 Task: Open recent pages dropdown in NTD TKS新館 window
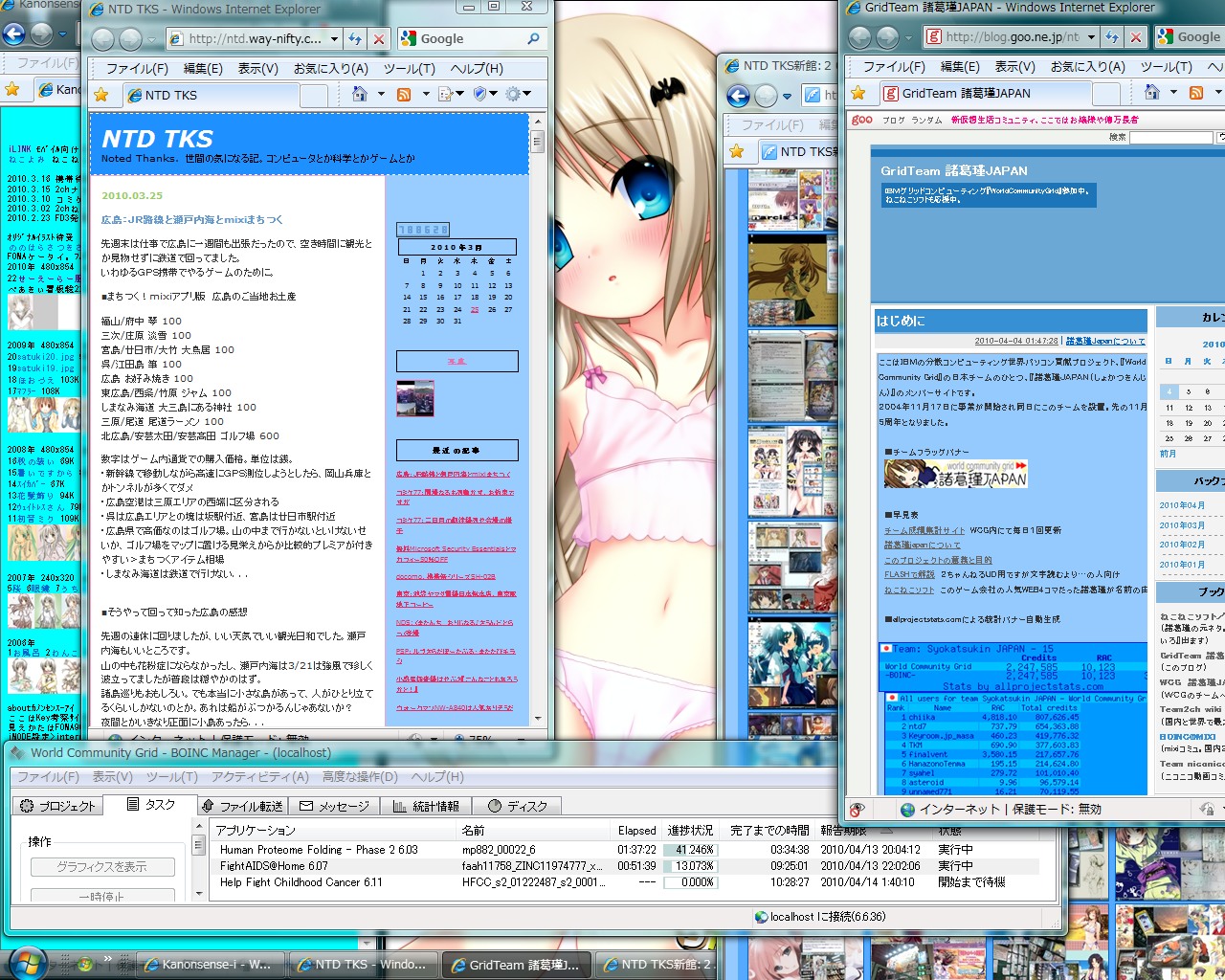(788, 96)
